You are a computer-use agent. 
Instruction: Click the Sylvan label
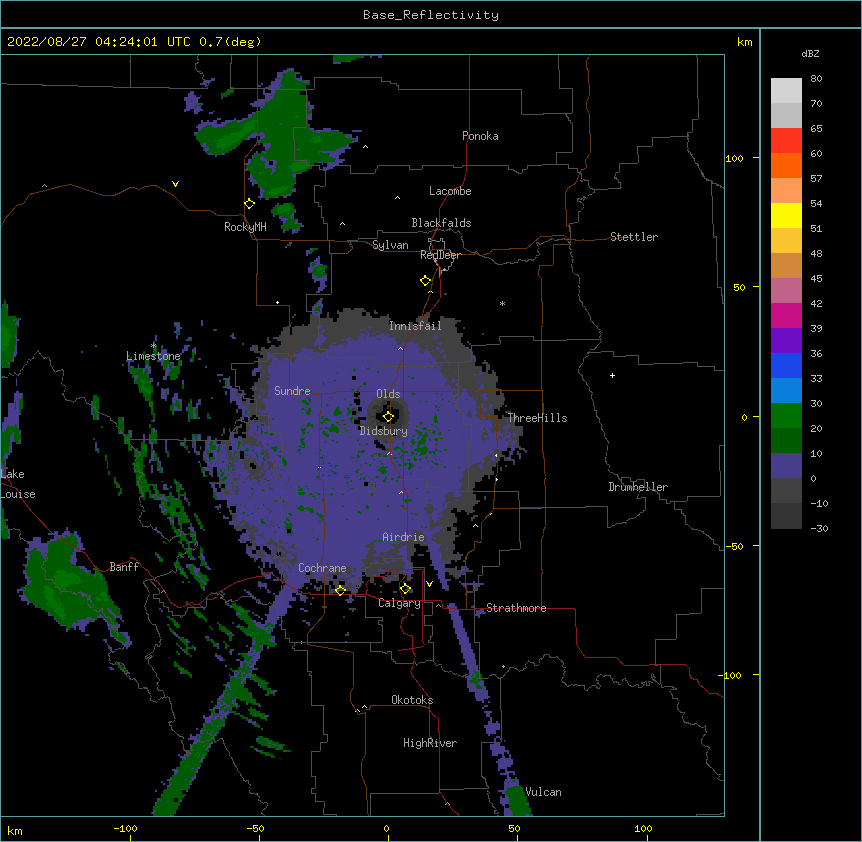[x=390, y=245]
